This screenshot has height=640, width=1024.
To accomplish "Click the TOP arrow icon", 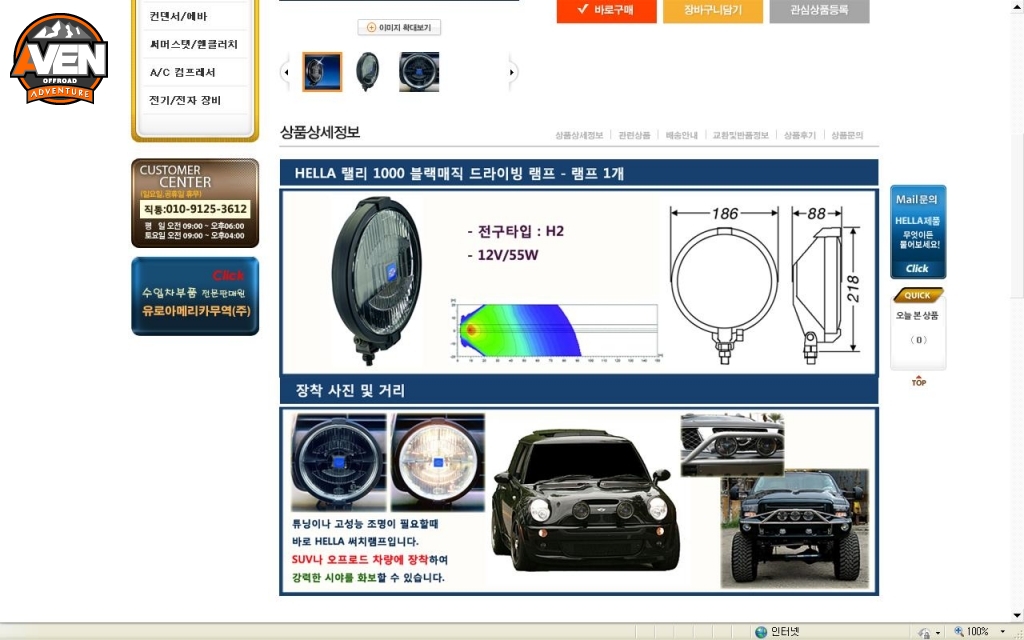I will (x=919, y=381).
